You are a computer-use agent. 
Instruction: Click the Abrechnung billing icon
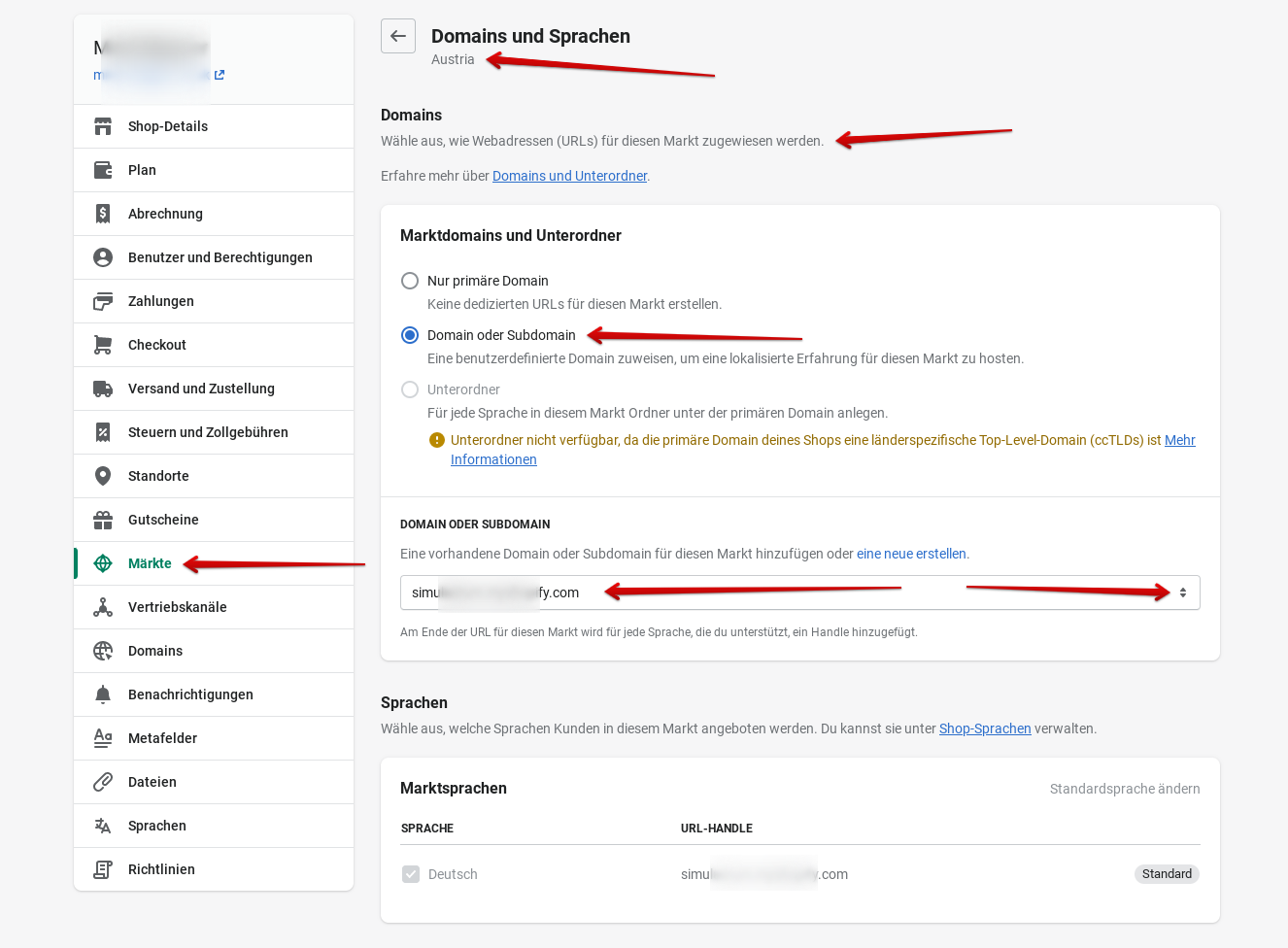click(x=103, y=214)
